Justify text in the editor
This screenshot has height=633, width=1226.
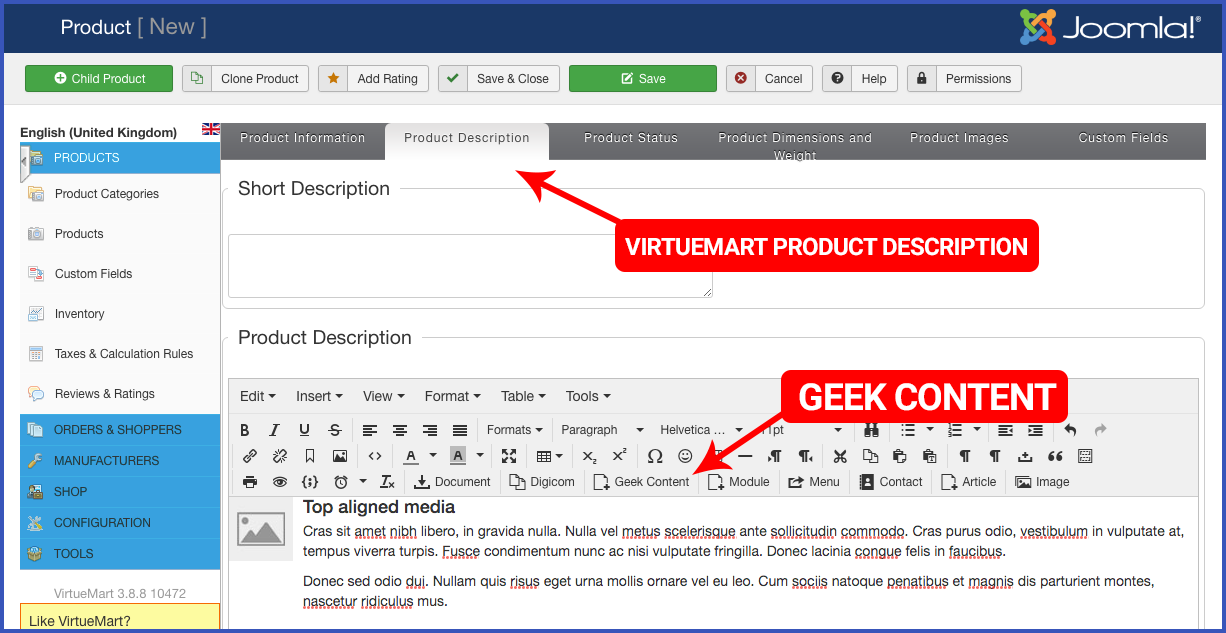[460, 430]
